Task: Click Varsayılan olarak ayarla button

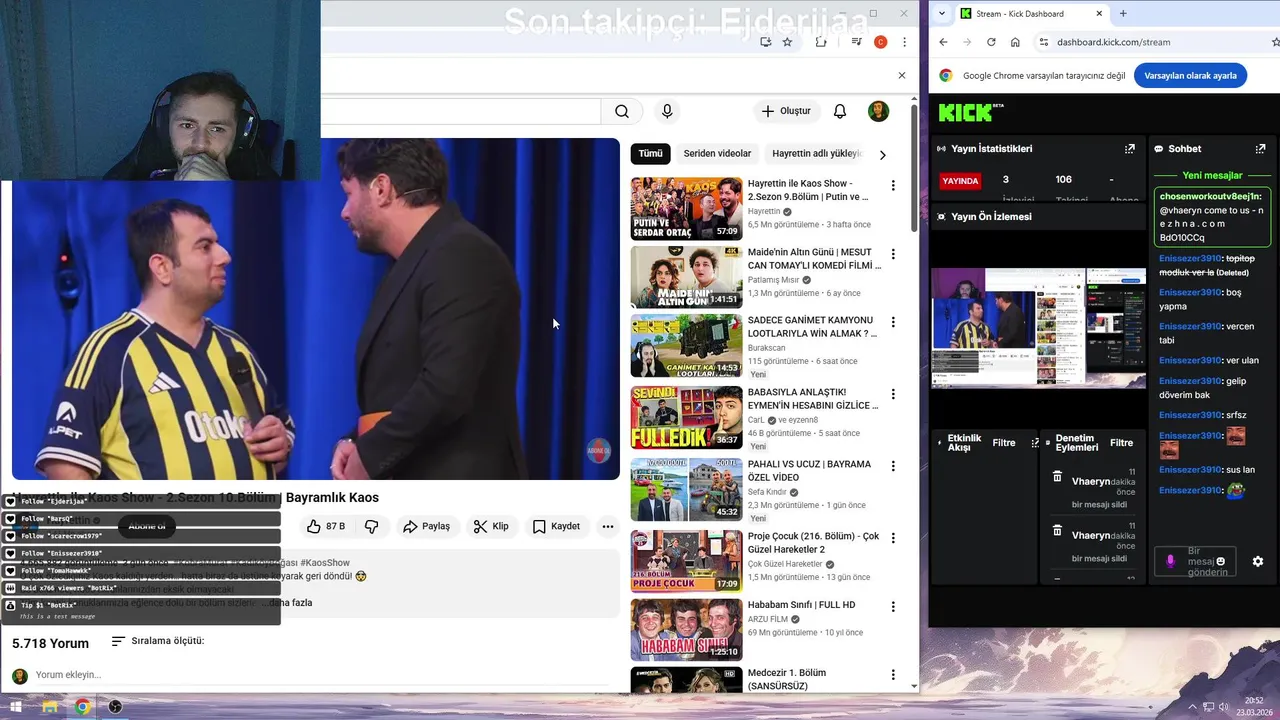Action: (x=1190, y=76)
